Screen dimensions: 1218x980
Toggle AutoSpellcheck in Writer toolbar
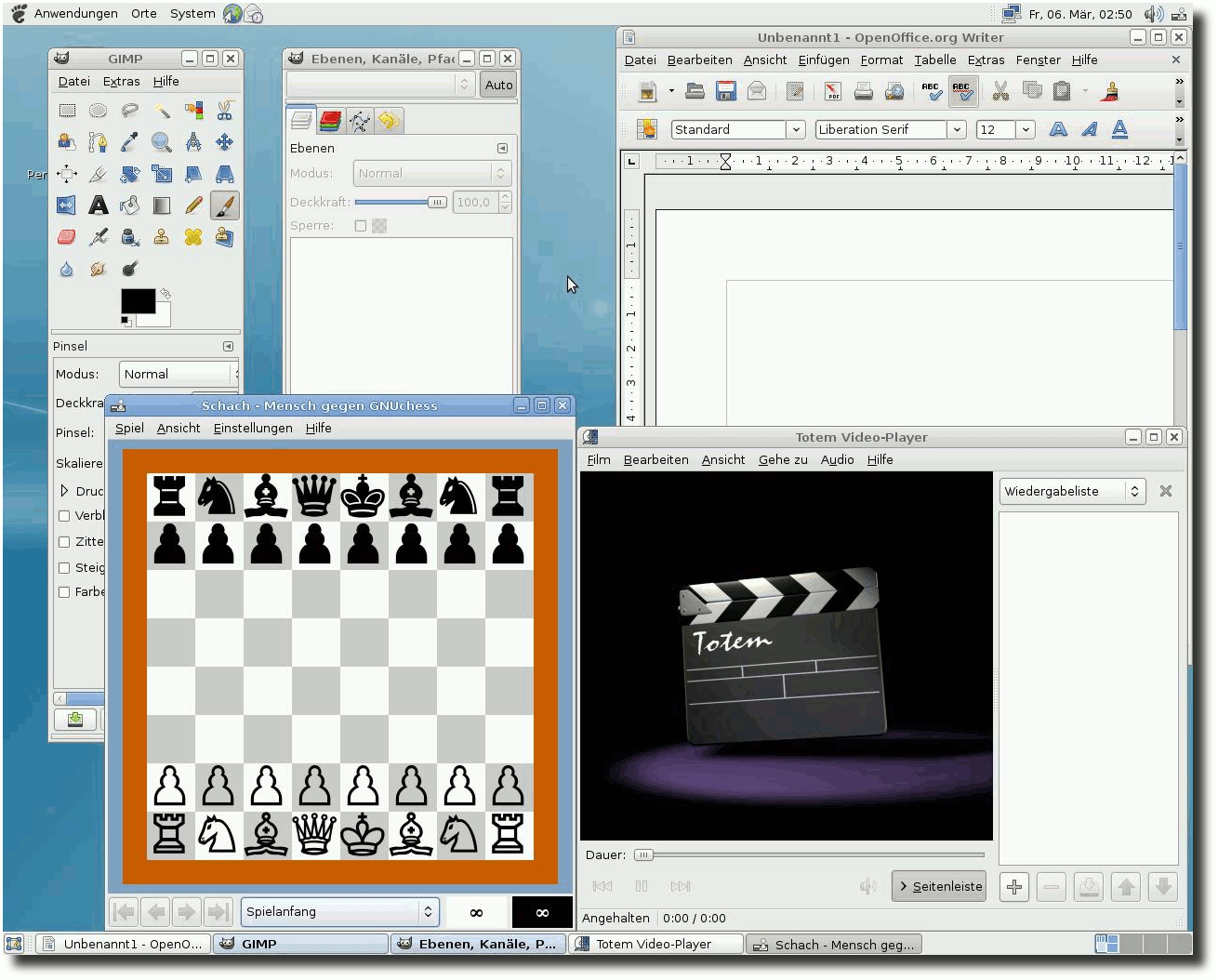coord(962,91)
